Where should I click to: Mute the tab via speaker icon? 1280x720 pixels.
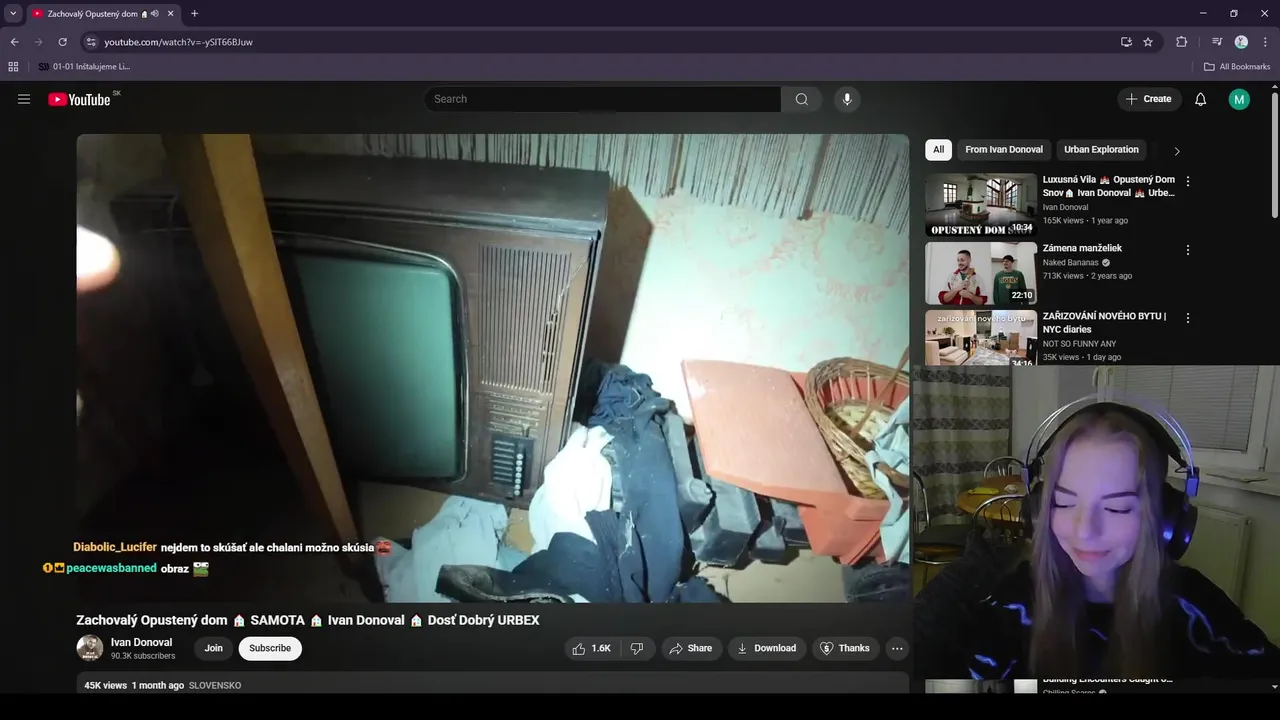click(155, 14)
